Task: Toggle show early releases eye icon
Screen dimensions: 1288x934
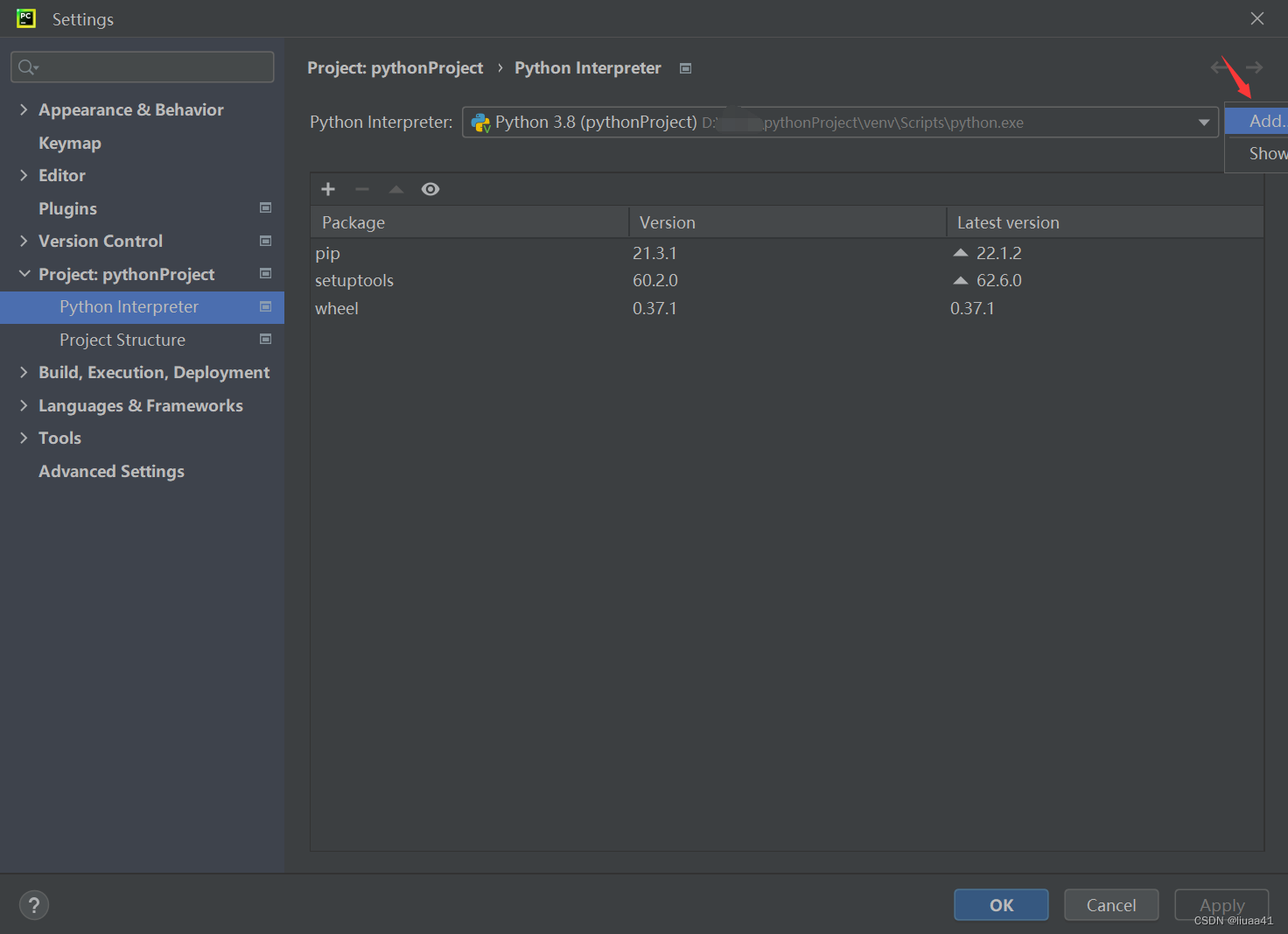Action: [430, 189]
